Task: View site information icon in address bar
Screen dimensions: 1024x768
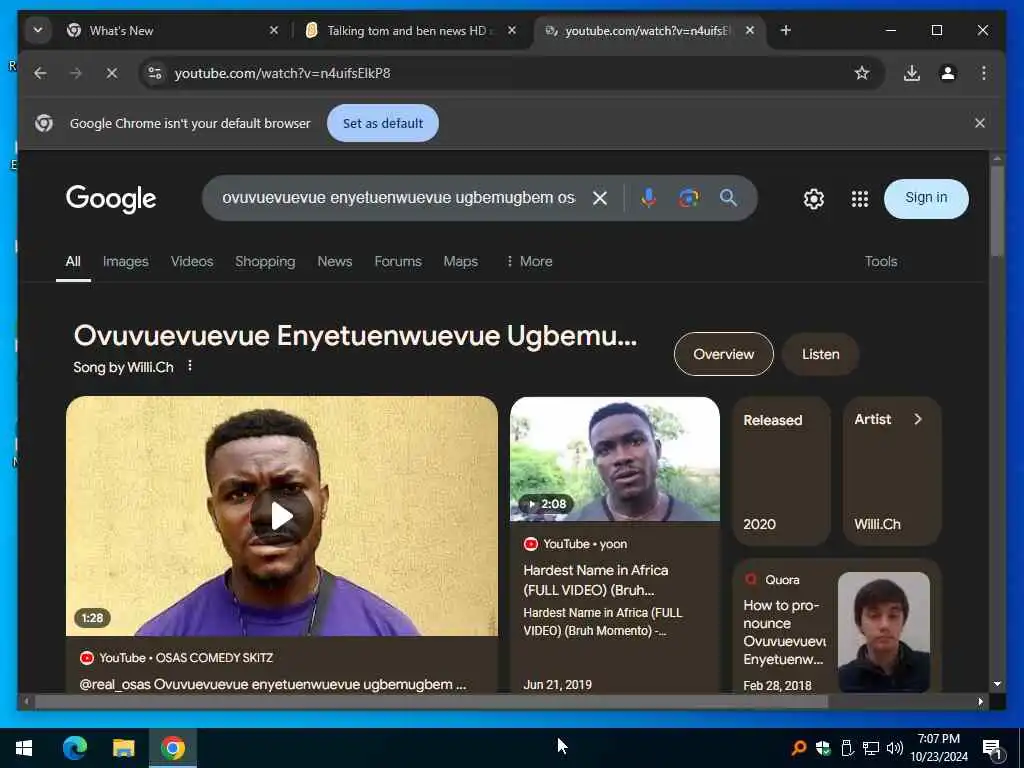Action: click(155, 73)
